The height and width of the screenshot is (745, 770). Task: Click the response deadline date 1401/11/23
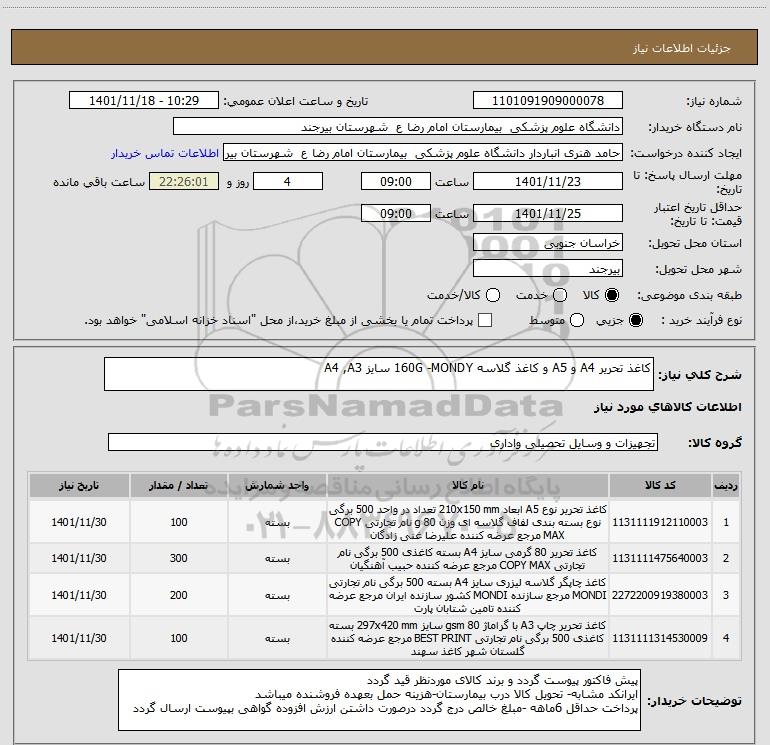[x=548, y=181]
